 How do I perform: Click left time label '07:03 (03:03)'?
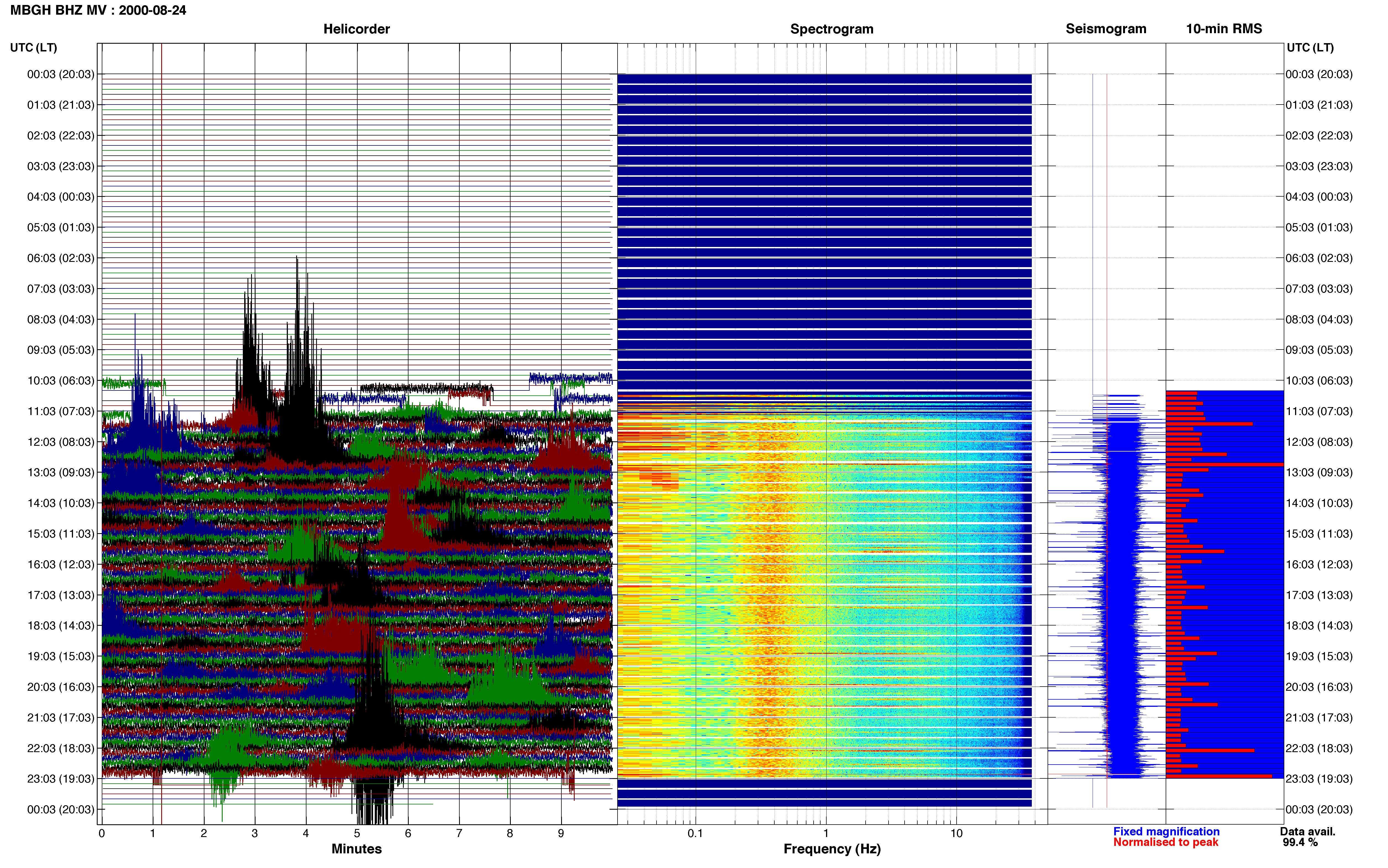tap(61, 289)
